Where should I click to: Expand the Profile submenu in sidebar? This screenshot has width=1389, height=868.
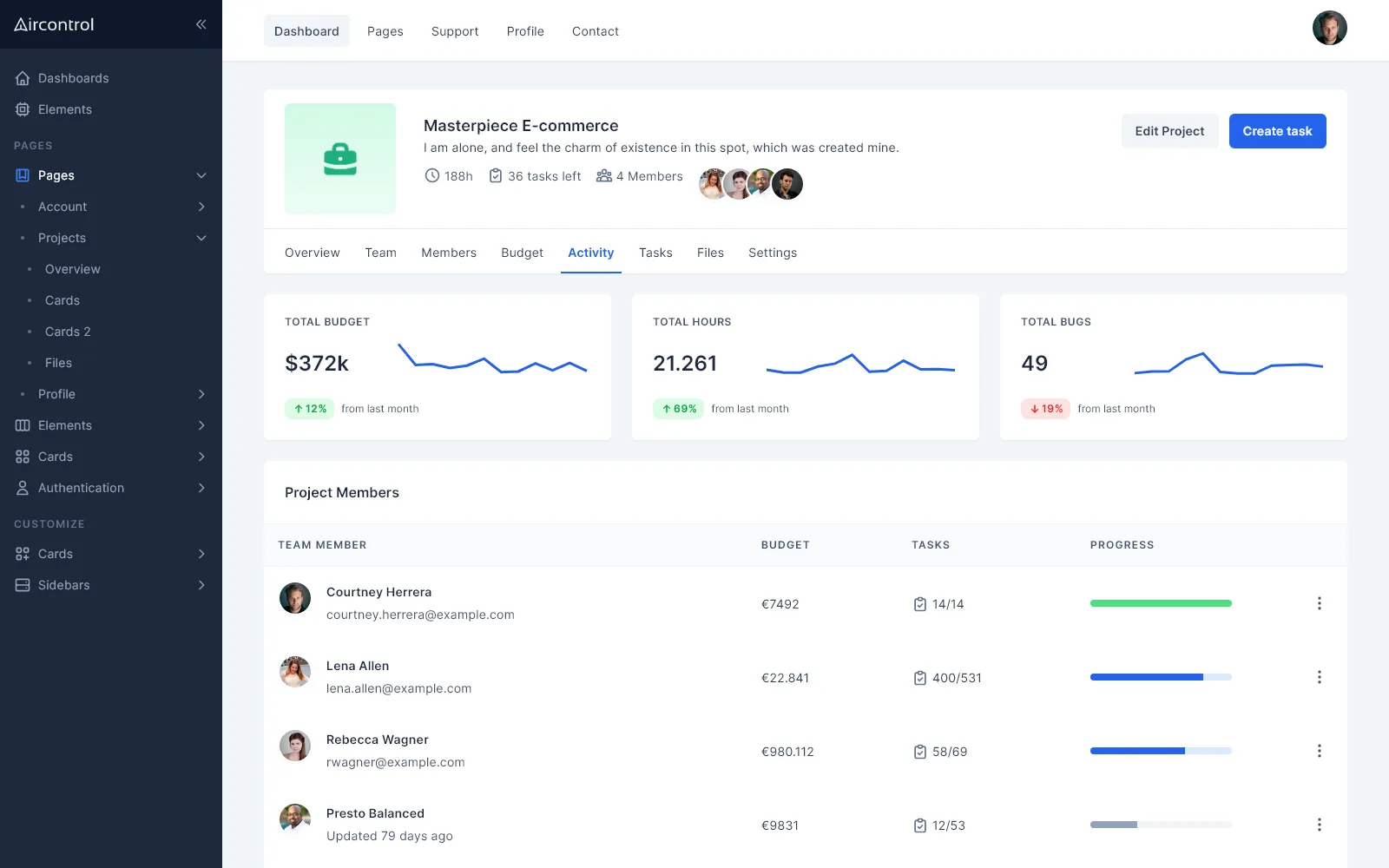point(201,394)
